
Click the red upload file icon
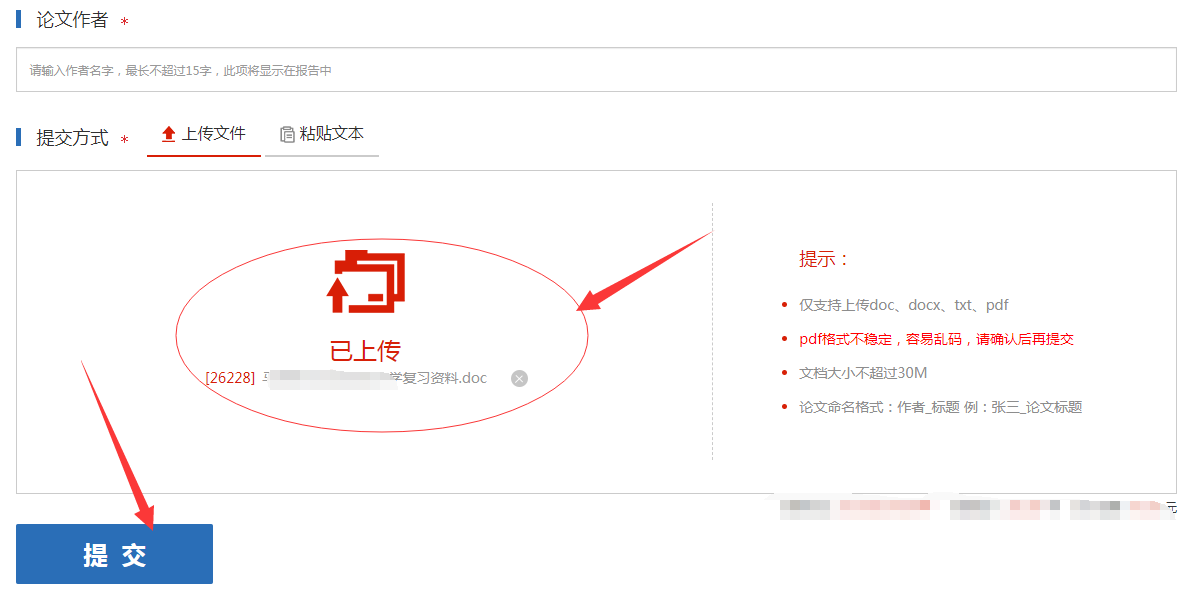click(366, 282)
